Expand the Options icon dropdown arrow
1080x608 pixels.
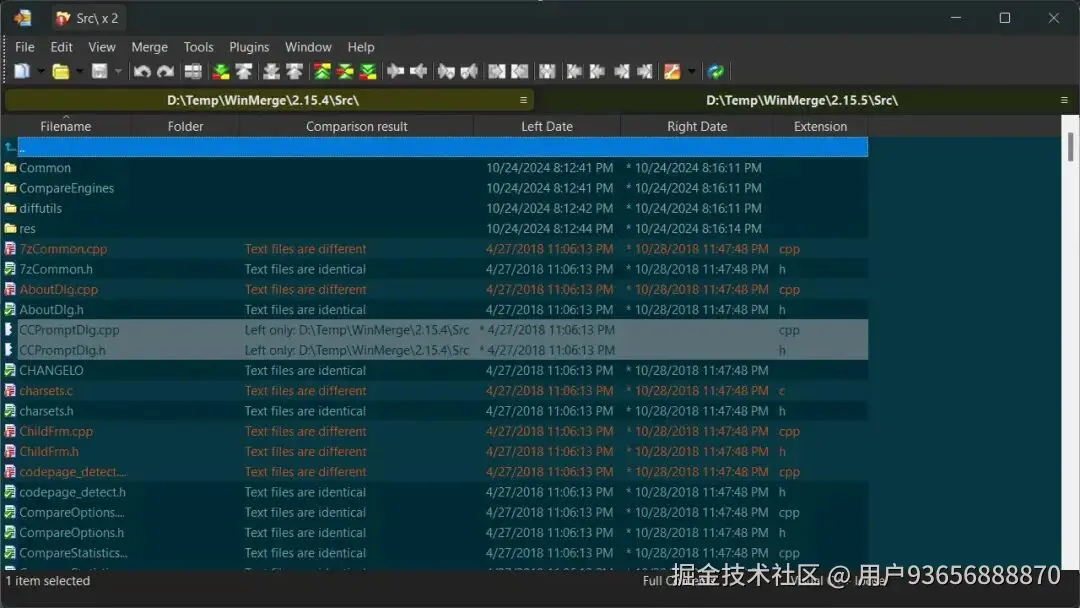[692, 71]
